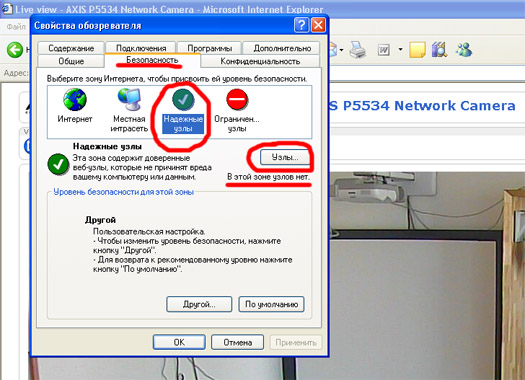Switch to the Программы tab
Viewport: 525px width, 380px height.
210,48
